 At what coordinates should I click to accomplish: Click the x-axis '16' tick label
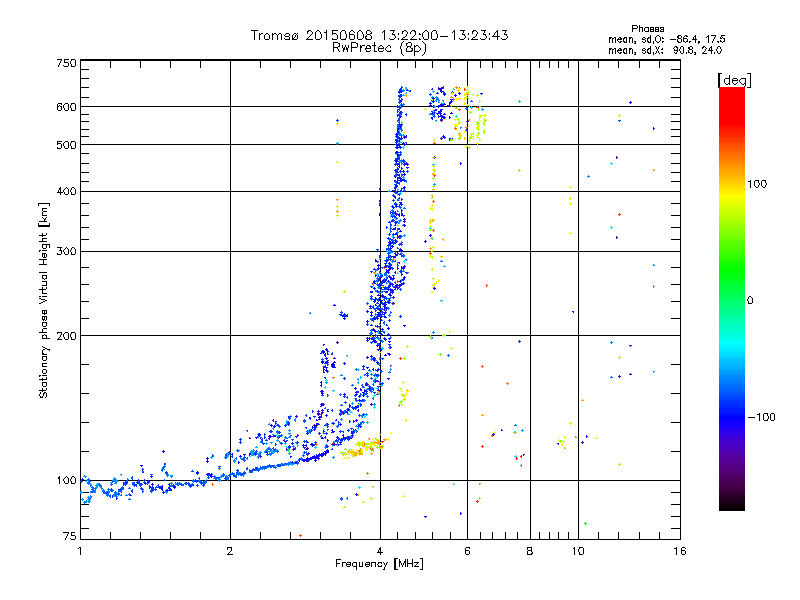(680, 551)
